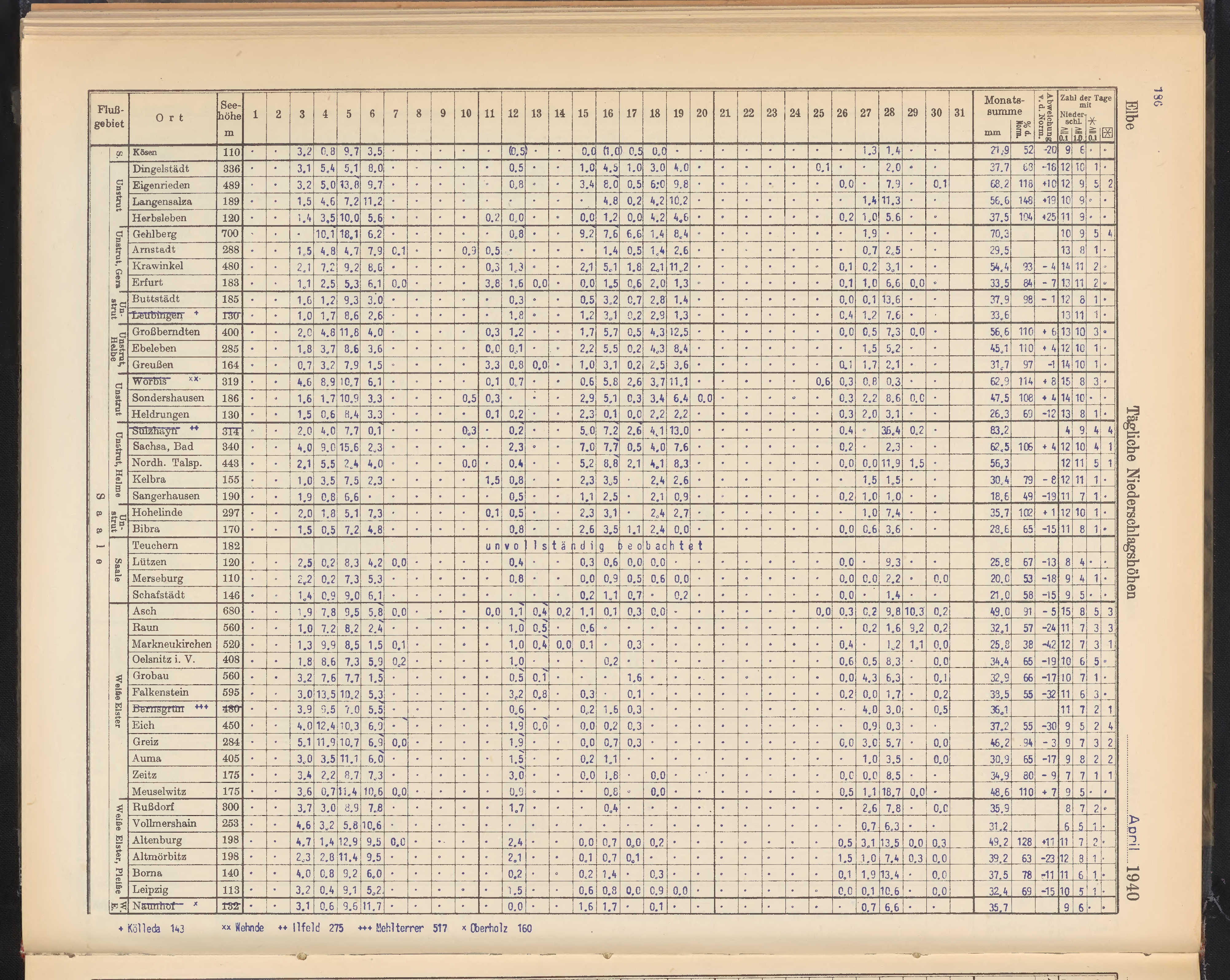Click the 'April 1940' date label

pos(1133,857)
